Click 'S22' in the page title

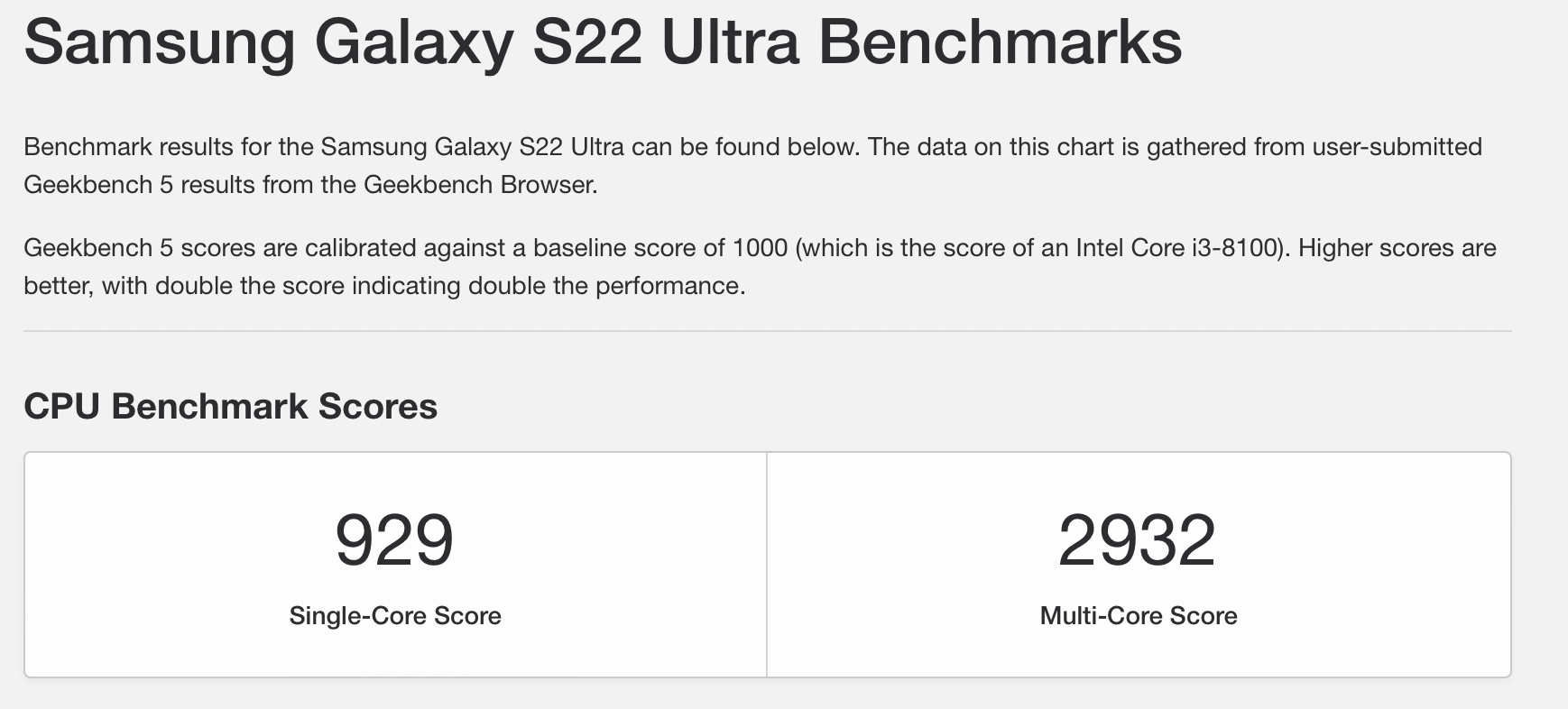pos(587,42)
